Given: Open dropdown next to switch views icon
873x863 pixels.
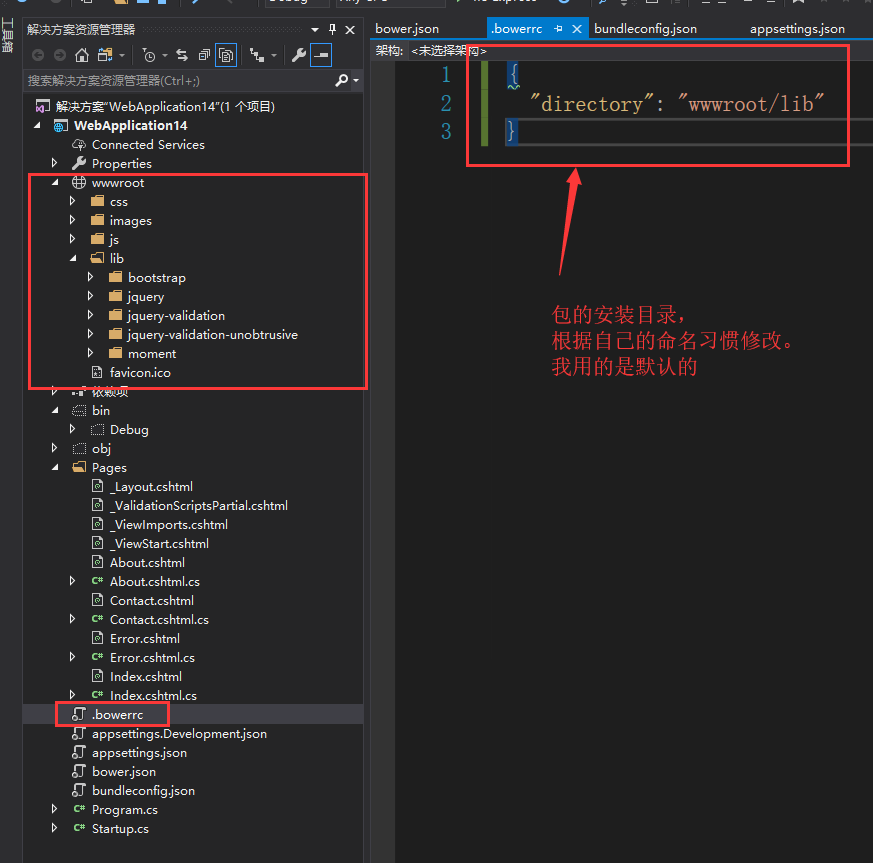Looking at the screenshot, I should point(122,56).
